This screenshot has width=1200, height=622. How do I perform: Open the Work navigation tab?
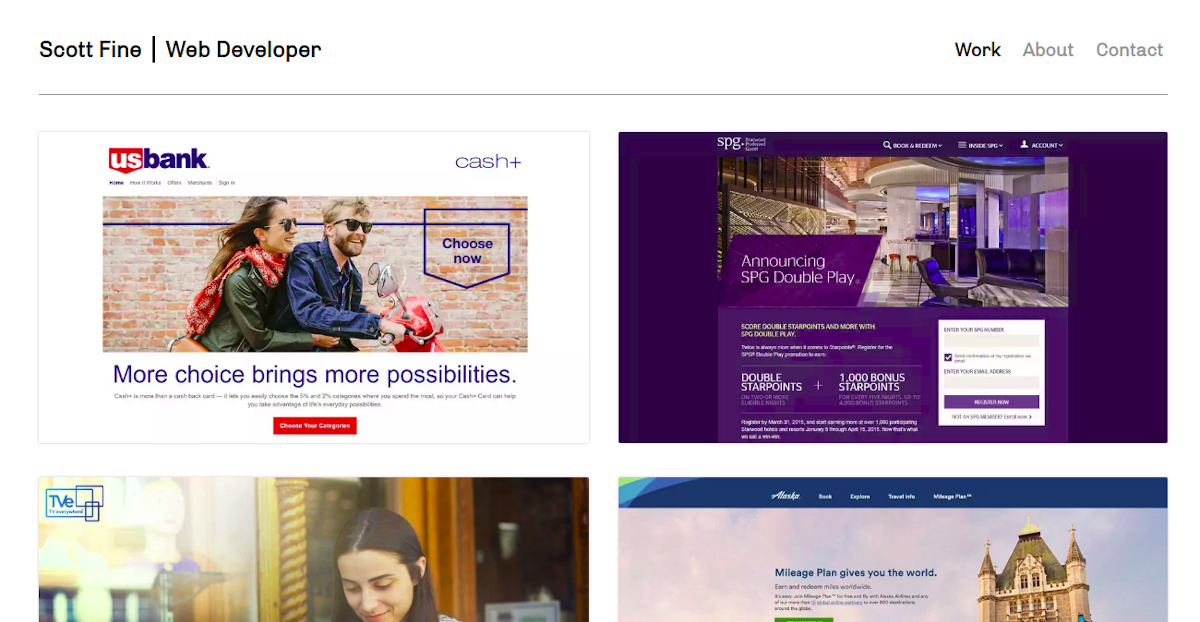tap(977, 50)
